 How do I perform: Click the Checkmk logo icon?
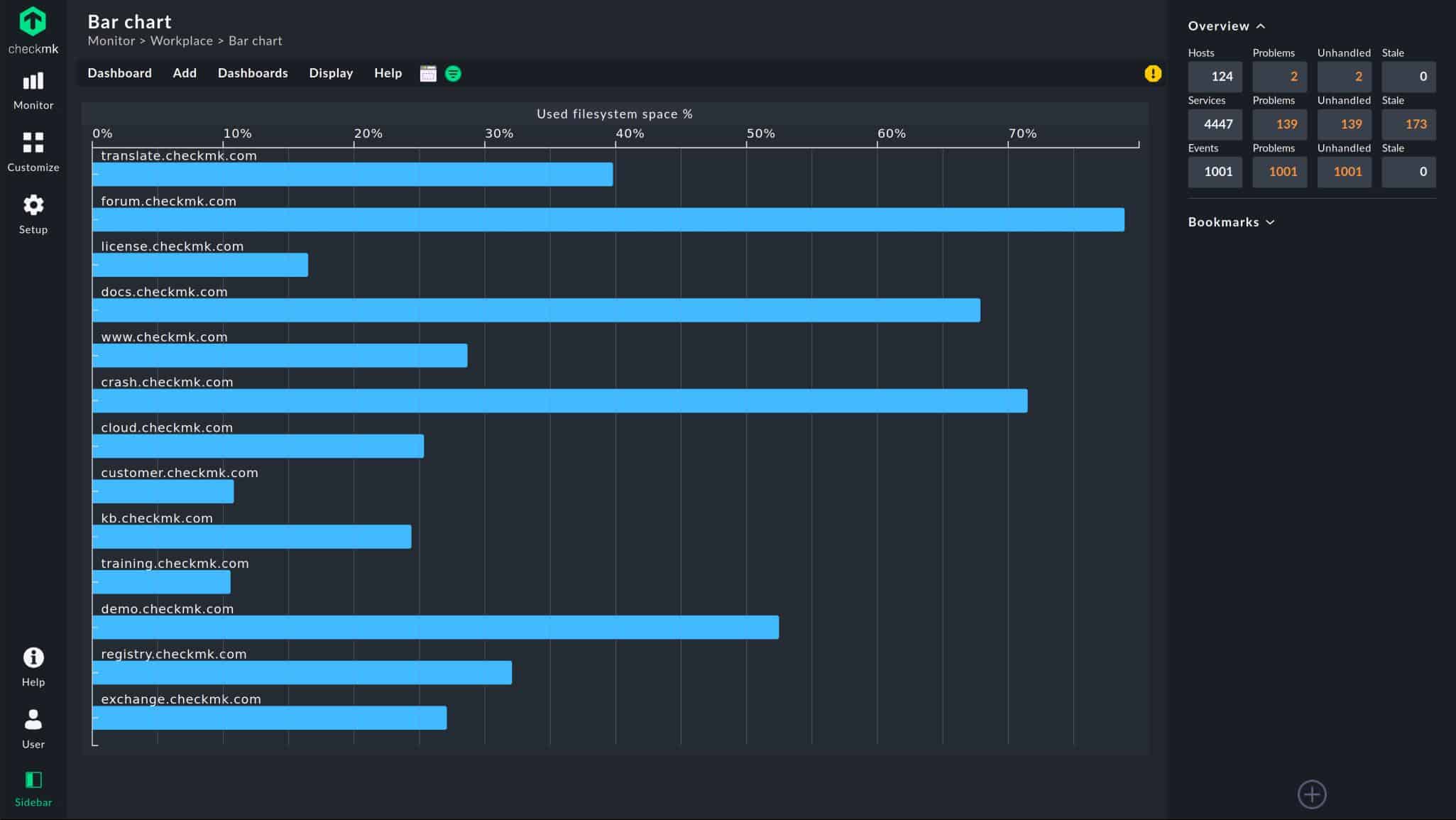33,21
